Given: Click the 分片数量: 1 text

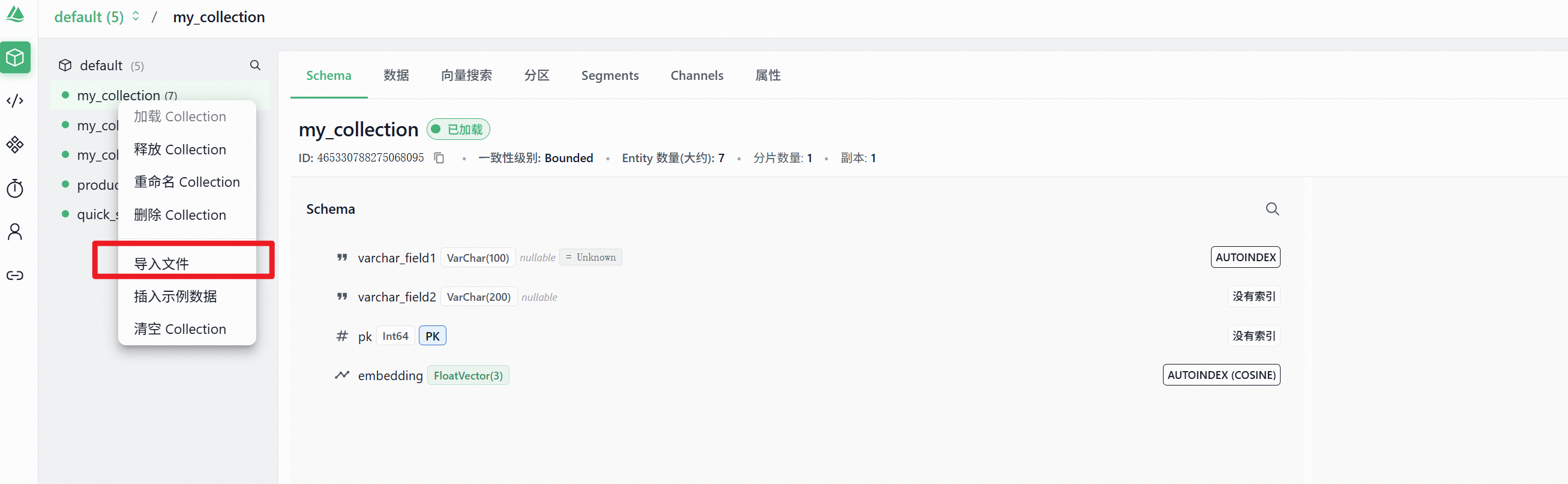Looking at the screenshot, I should [782, 158].
